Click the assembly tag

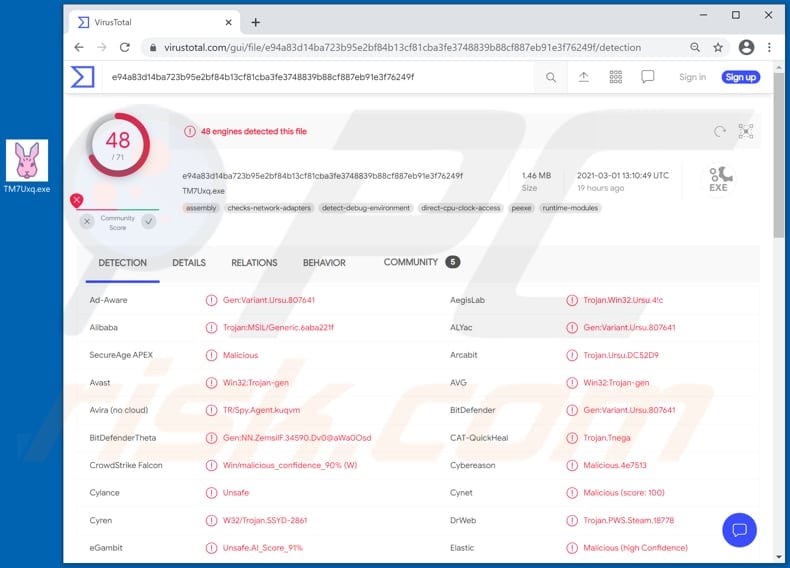click(201, 208)
